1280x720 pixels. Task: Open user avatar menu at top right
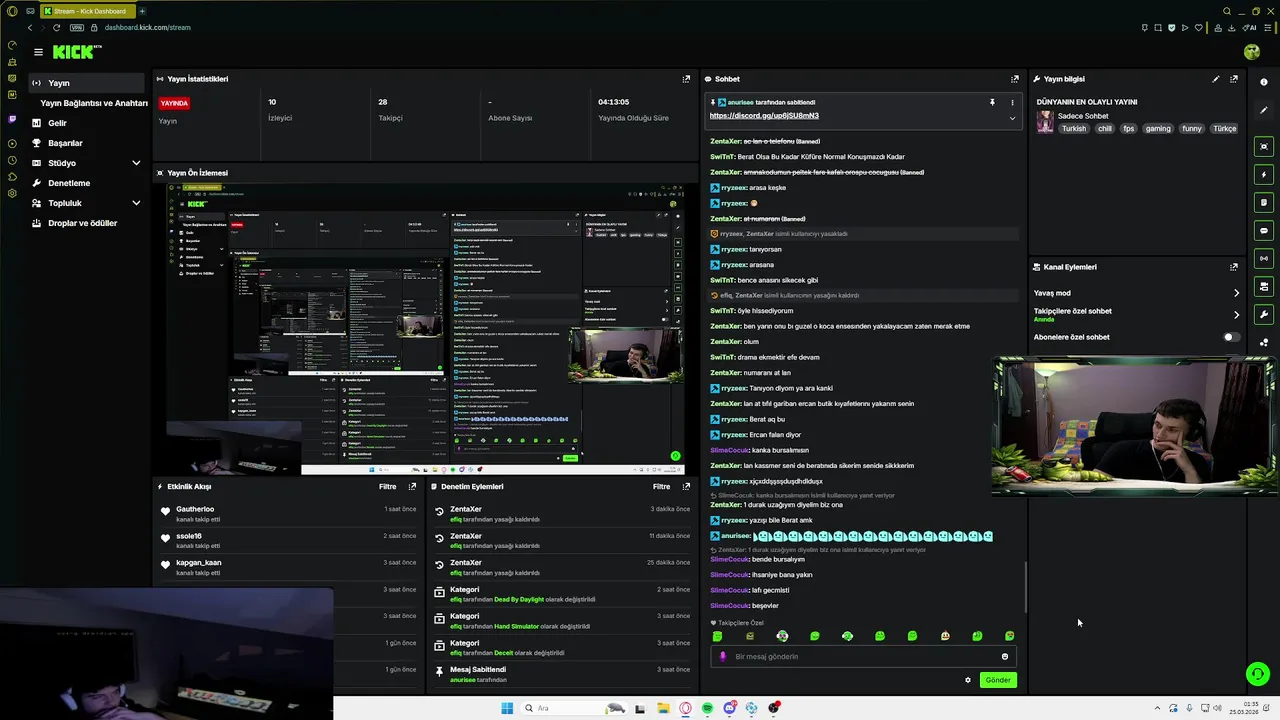click(x=1252, y=51)
